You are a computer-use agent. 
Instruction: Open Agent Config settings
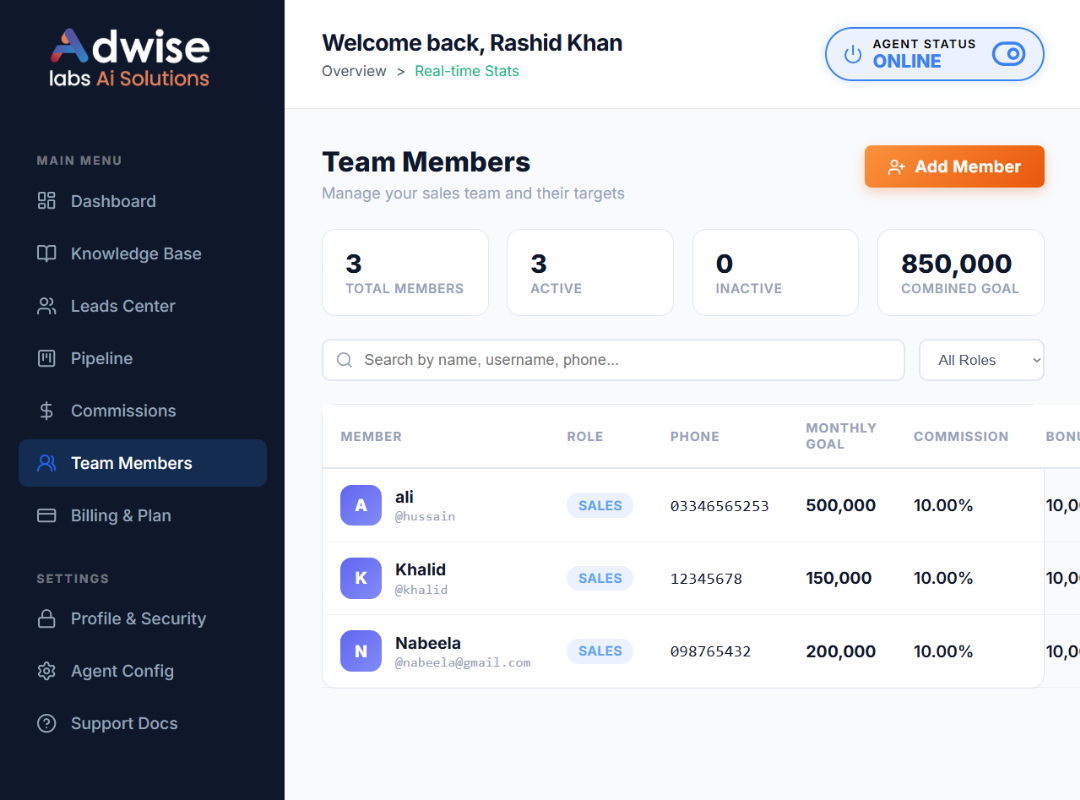[x=143, y=670]
